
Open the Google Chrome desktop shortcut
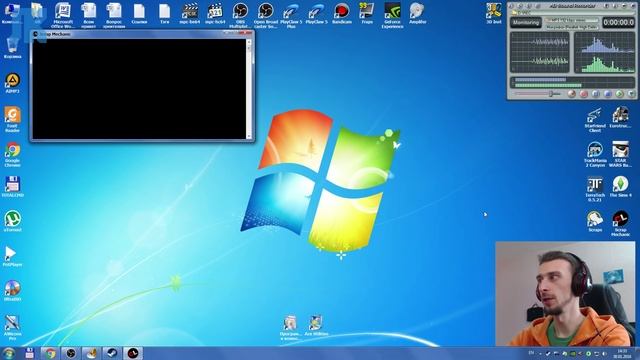click(12, 154)
